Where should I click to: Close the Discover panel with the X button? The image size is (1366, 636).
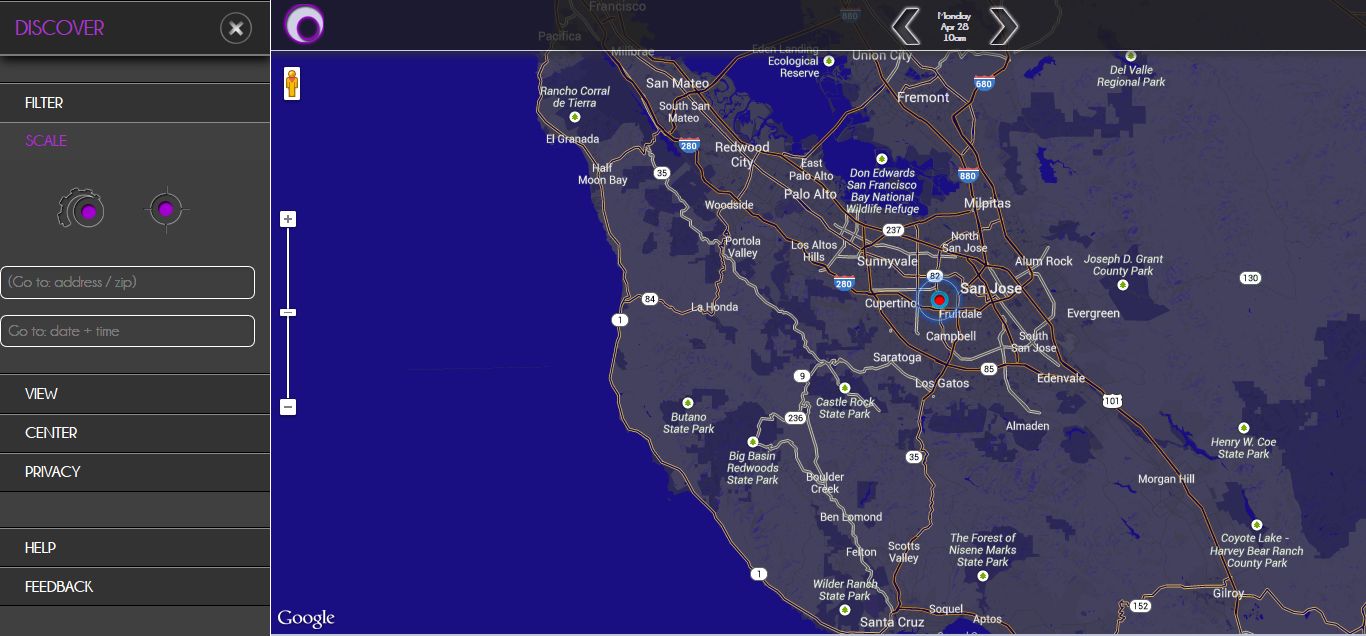click(x=236, y=28)
